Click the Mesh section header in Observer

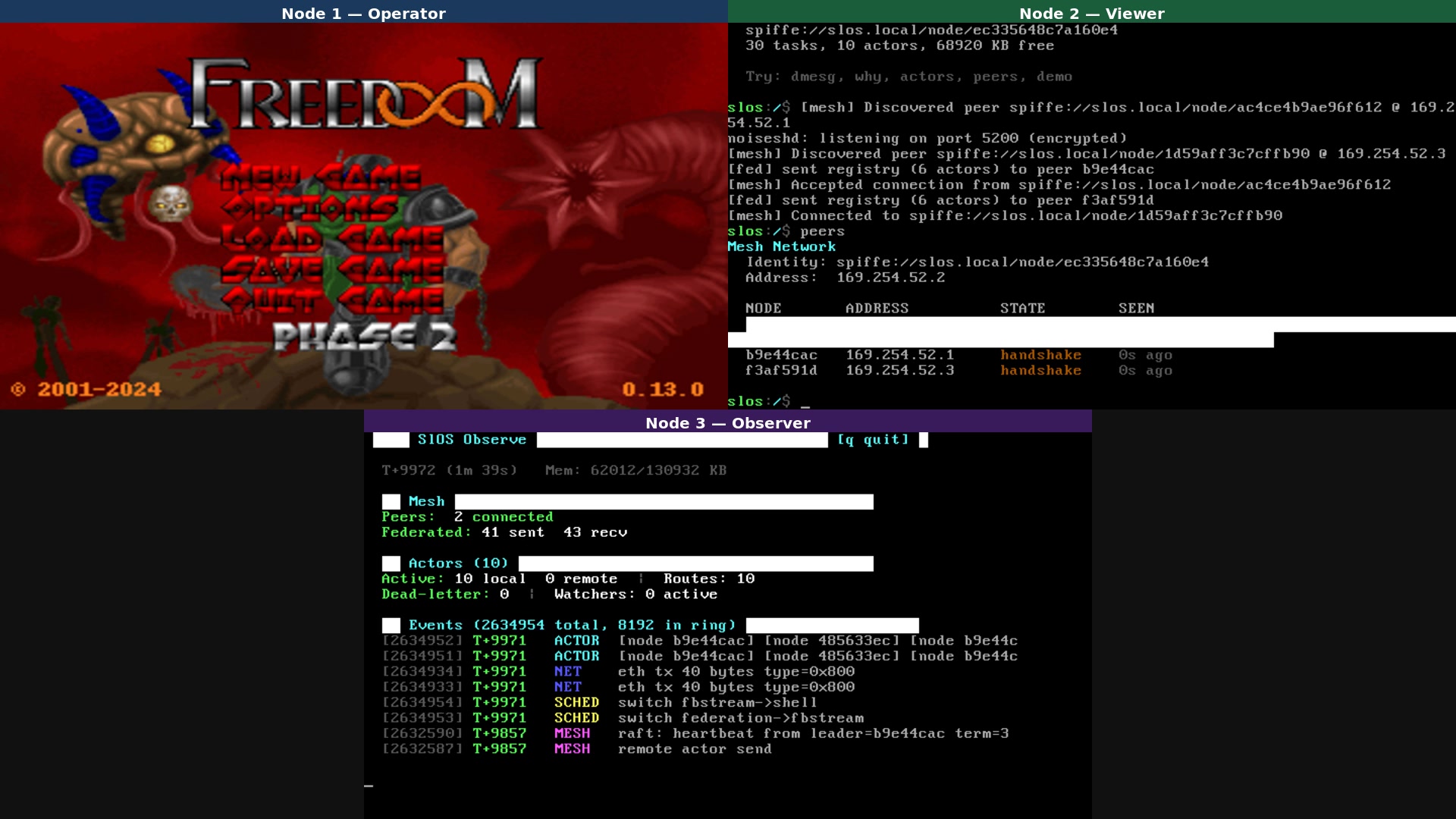point(426,501)
